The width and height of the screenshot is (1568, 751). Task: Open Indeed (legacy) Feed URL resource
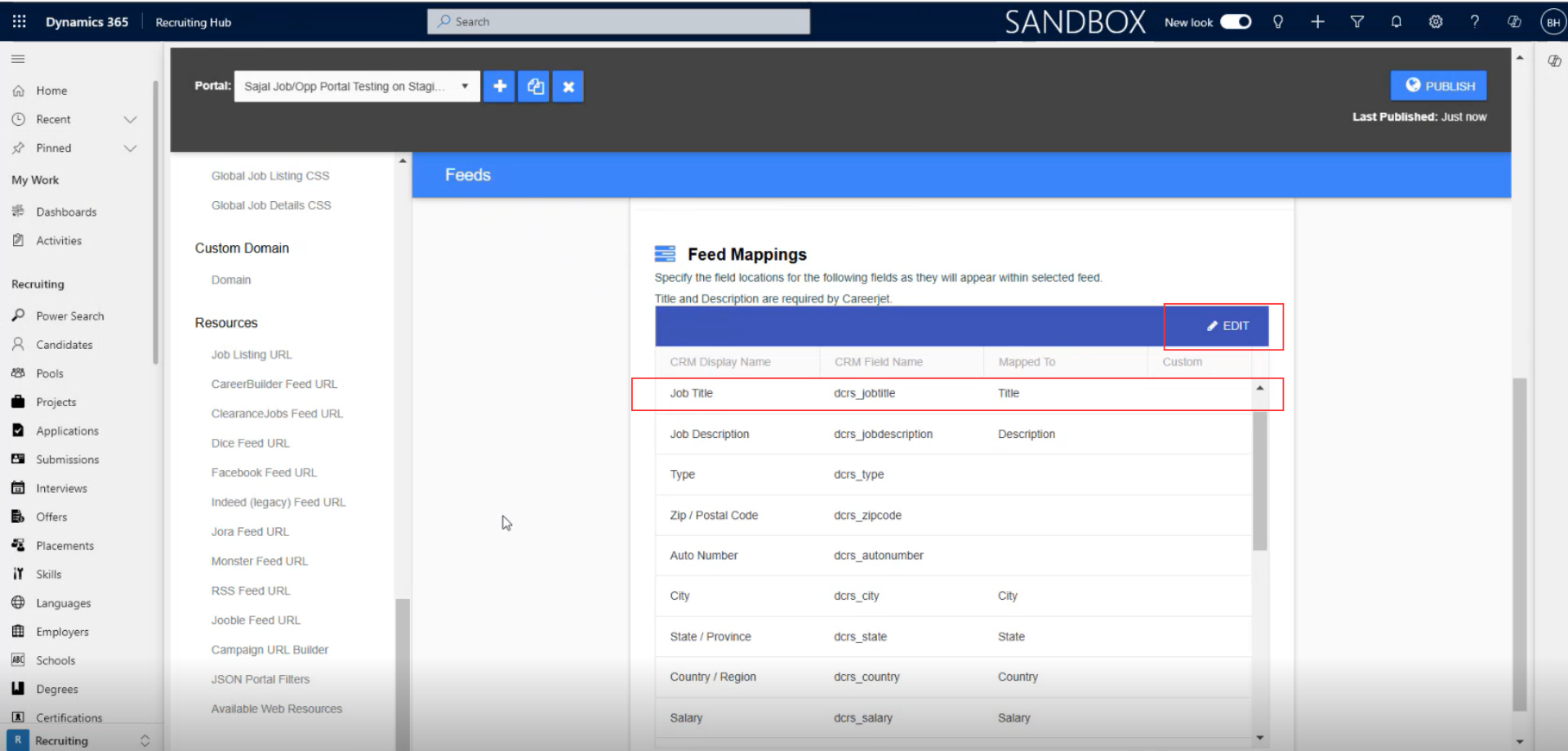coord(278,502)
